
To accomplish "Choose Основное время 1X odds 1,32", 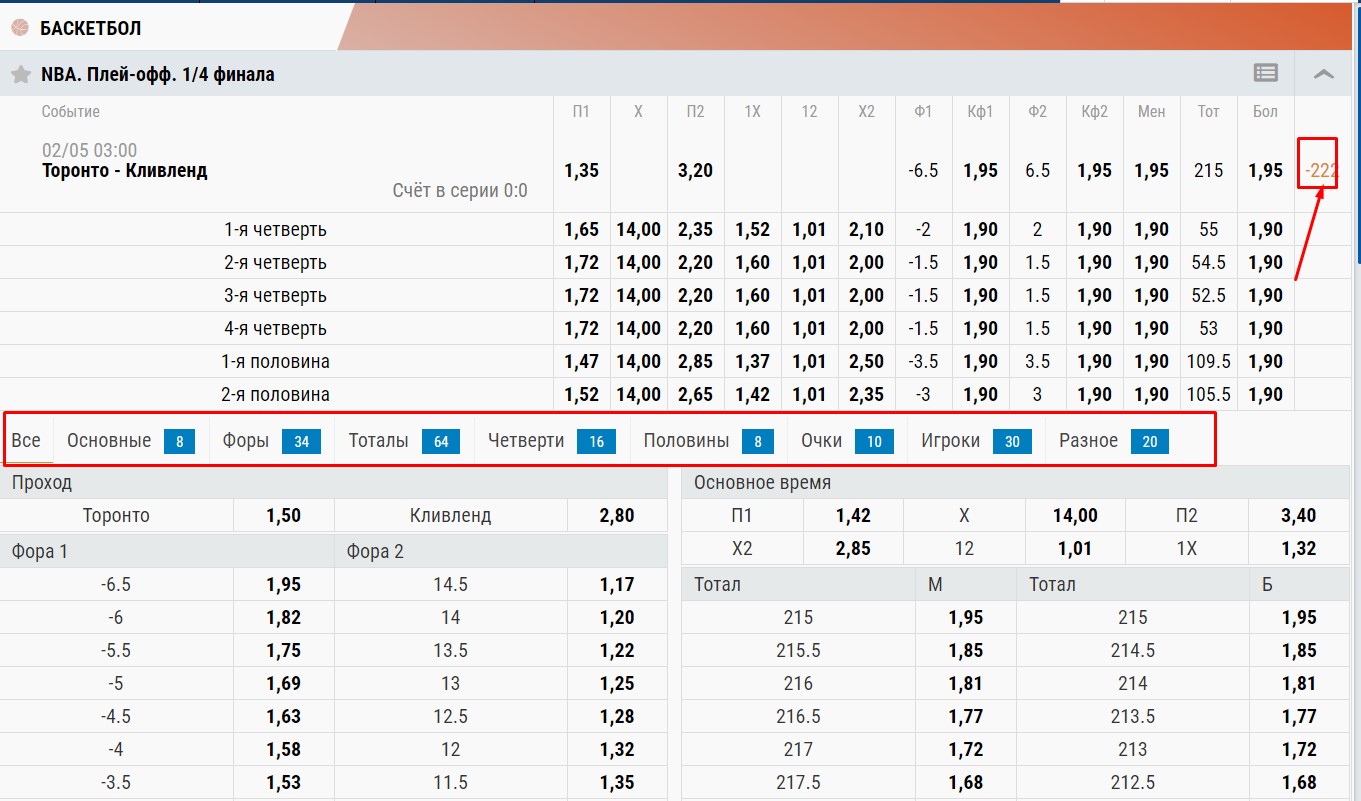I will (1298, 548).
